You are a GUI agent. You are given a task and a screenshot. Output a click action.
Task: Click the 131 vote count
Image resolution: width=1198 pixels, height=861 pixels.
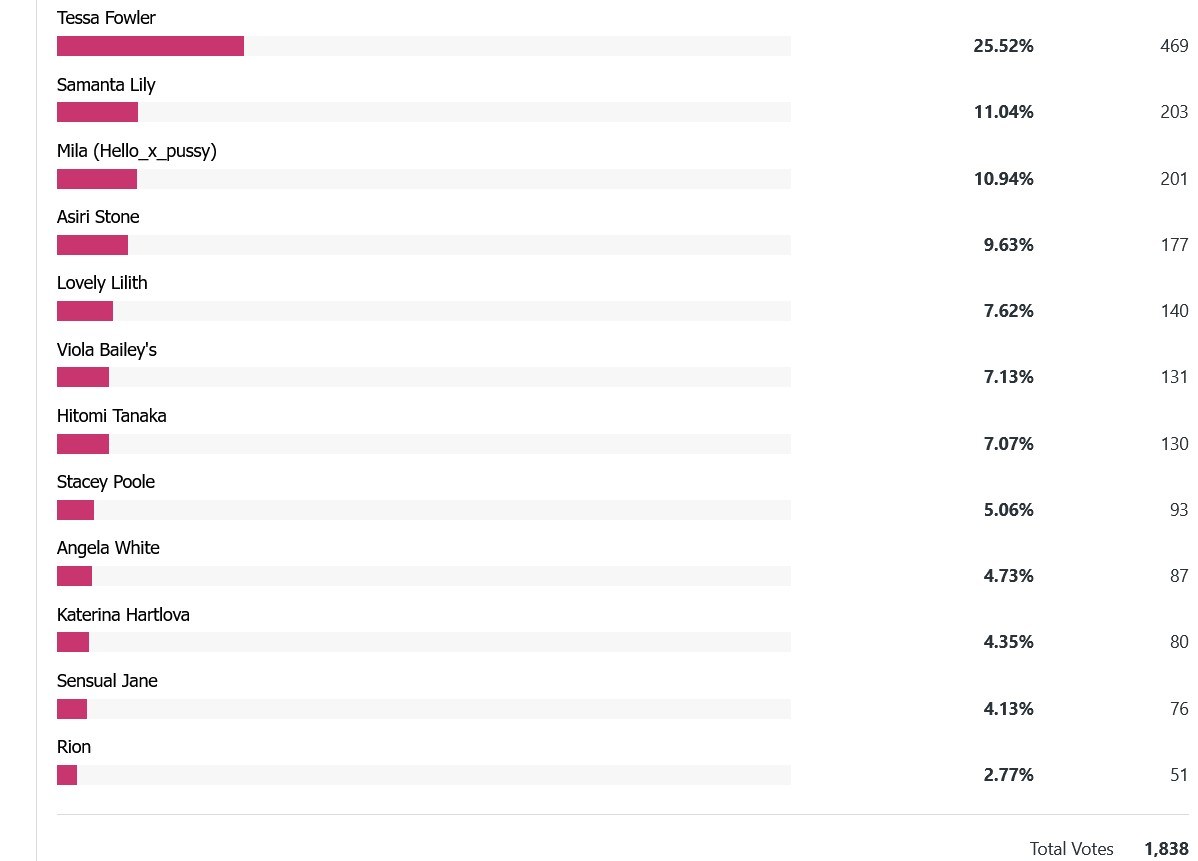(x=1174, y=377)
